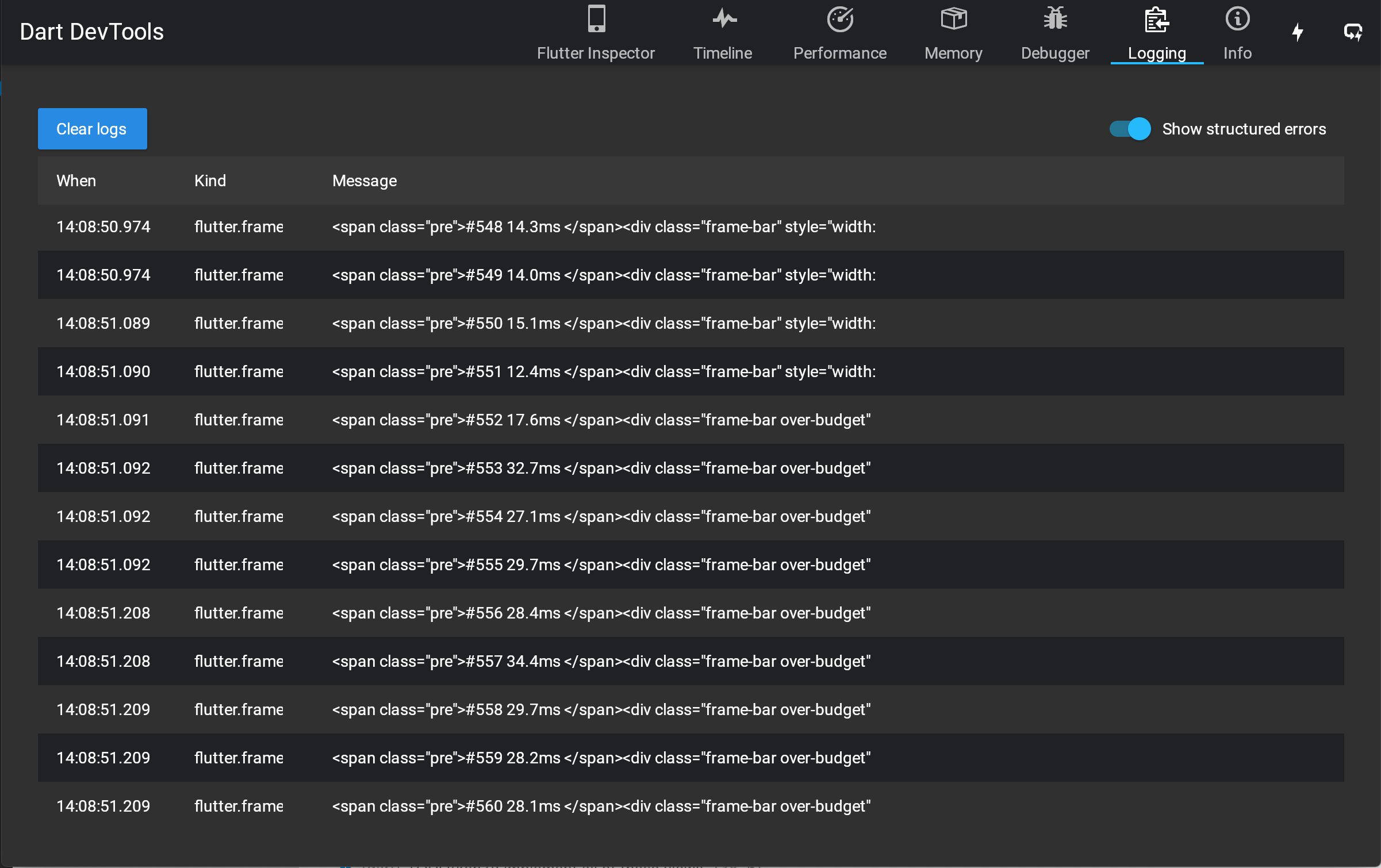Click the Info circle icon
Image resolution: width=1381 pixels, height=868 pixels.
(1237, 19)
